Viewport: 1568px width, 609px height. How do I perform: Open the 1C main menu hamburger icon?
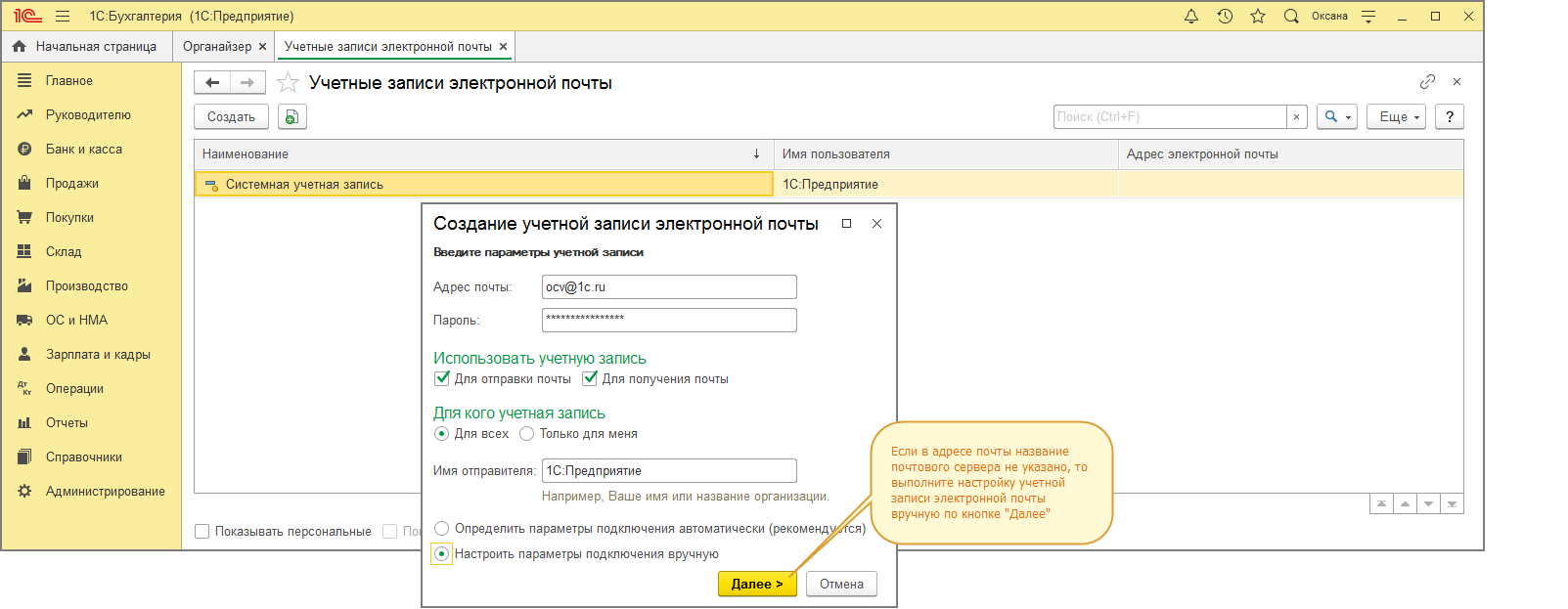[x=63, y=16]
